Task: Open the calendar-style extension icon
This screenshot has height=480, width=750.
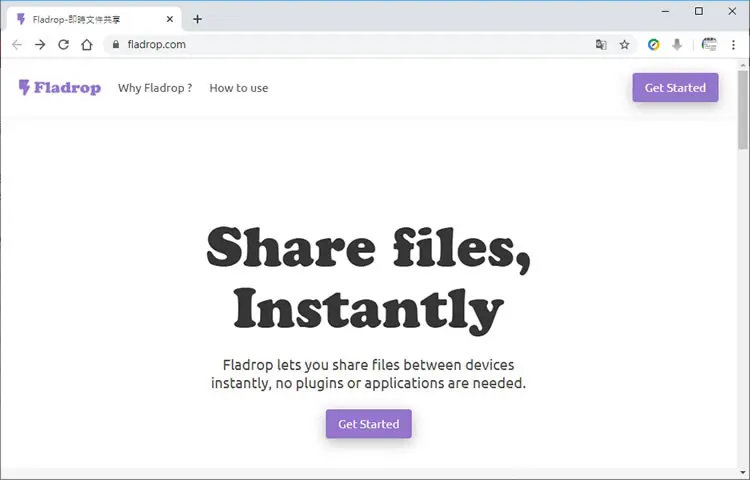Action: [x=709, y=44]
